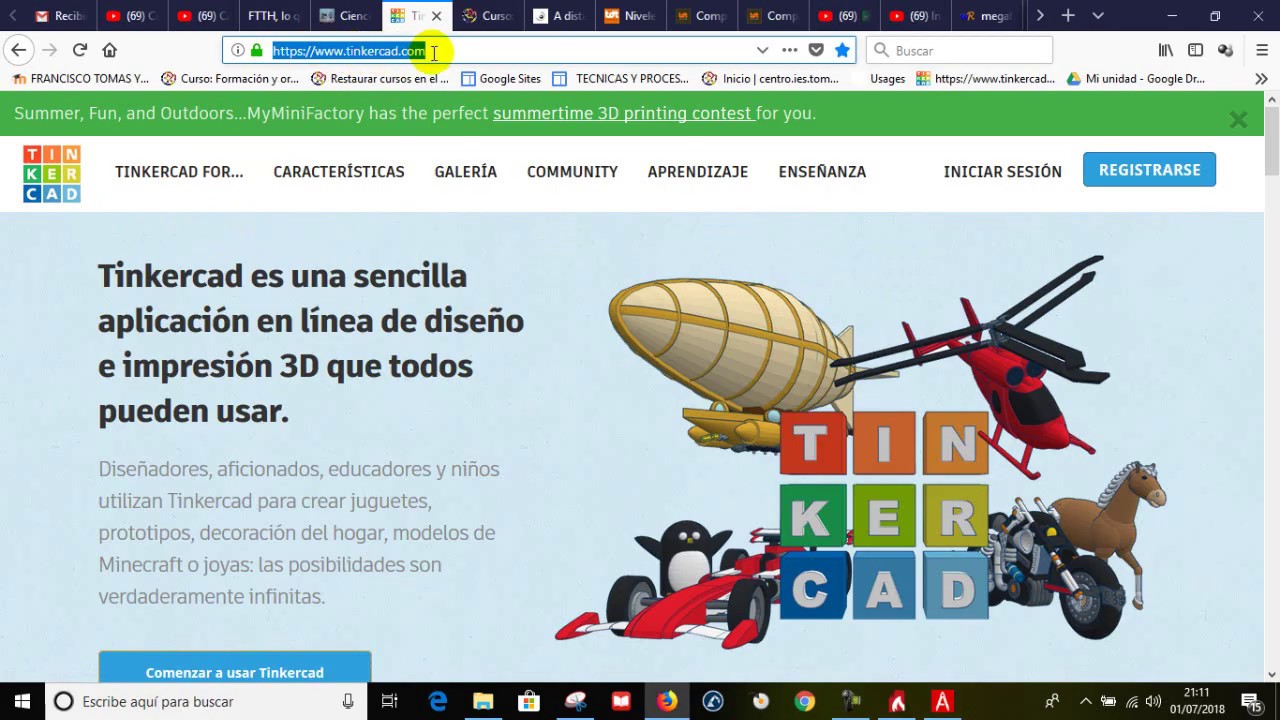The image size is (1280, 720).
Task: Switch to the FTTH tab
Action: coord(273,16)
